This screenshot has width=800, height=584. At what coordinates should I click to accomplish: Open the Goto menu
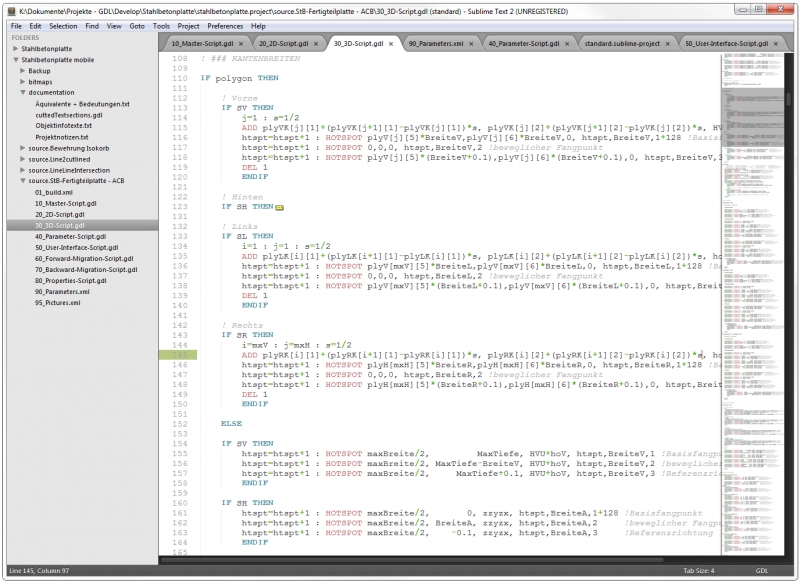(x=136, y=25)
